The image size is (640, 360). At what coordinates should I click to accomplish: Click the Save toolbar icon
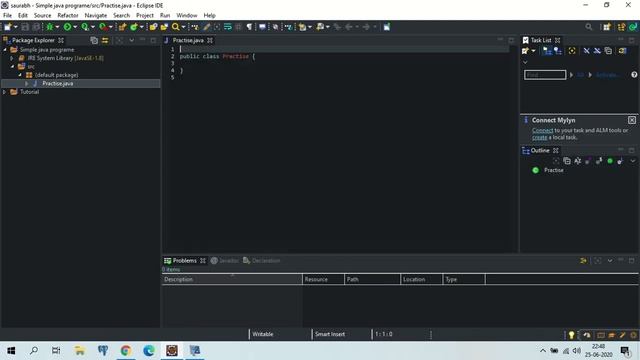[x=25, y=27]
